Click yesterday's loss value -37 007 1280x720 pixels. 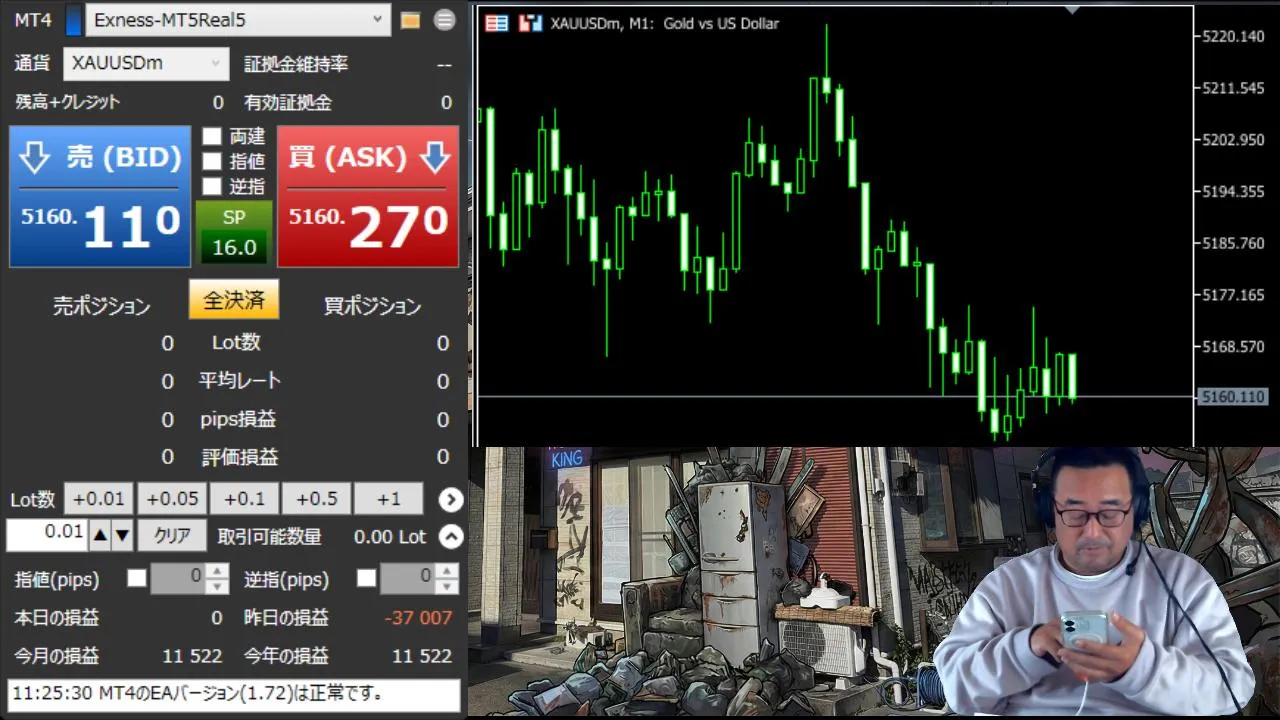point(419,618)
